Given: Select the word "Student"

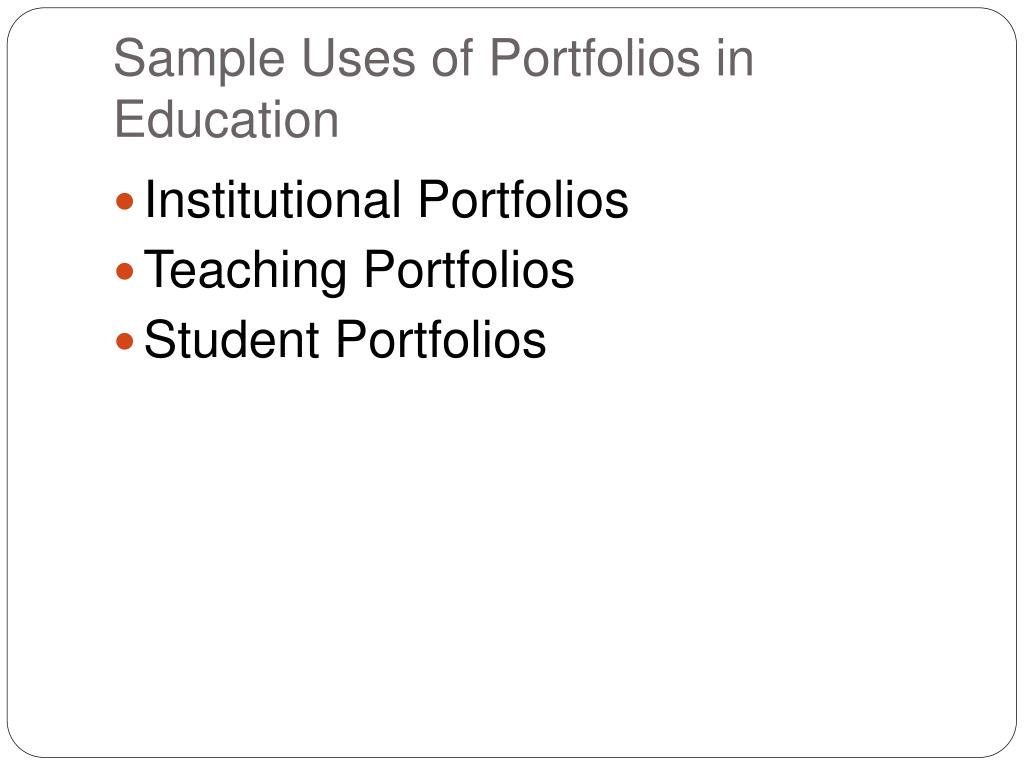Looking at the screenshot, I should [x=231, y=340].
